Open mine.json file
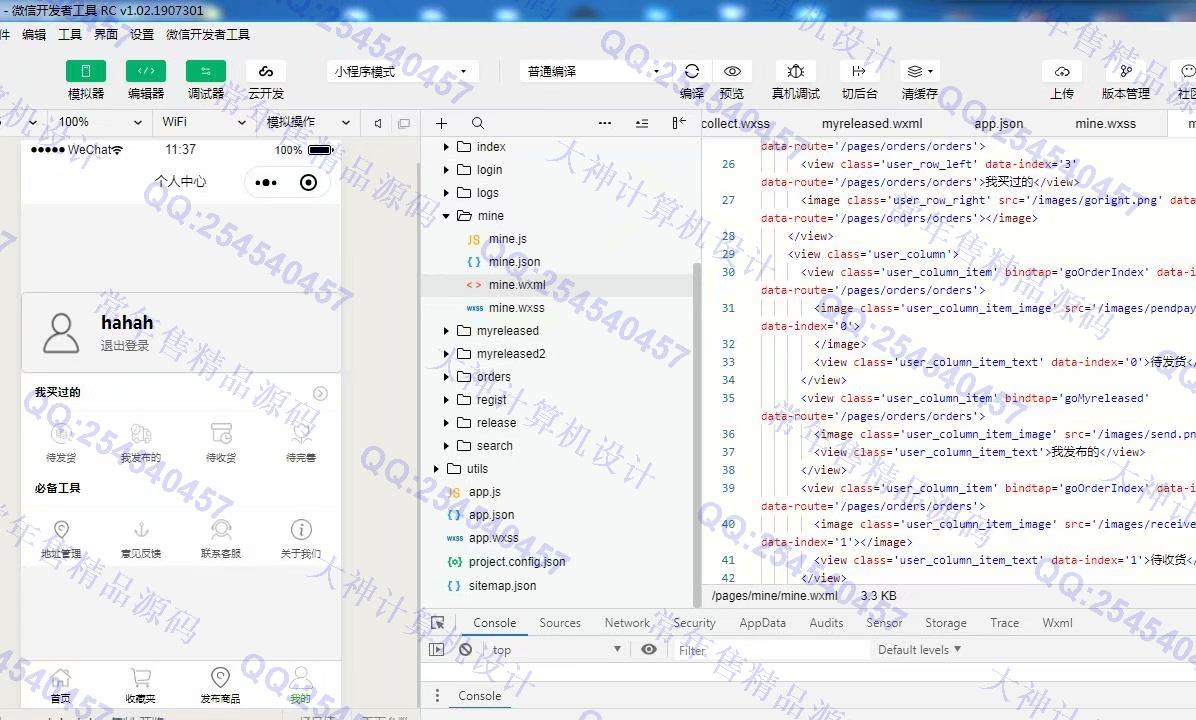1196x720 pixels. (x=514, y=262)
